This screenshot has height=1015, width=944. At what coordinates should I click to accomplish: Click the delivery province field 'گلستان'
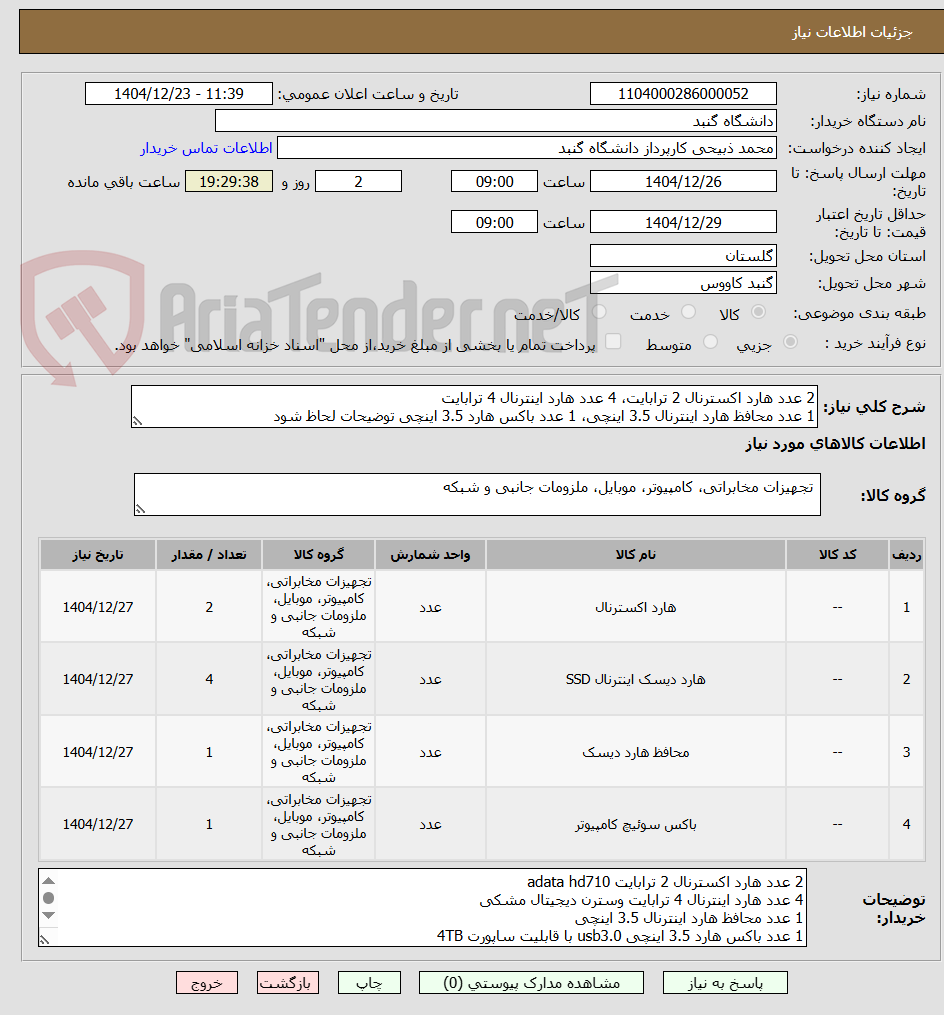click(683, 256)
